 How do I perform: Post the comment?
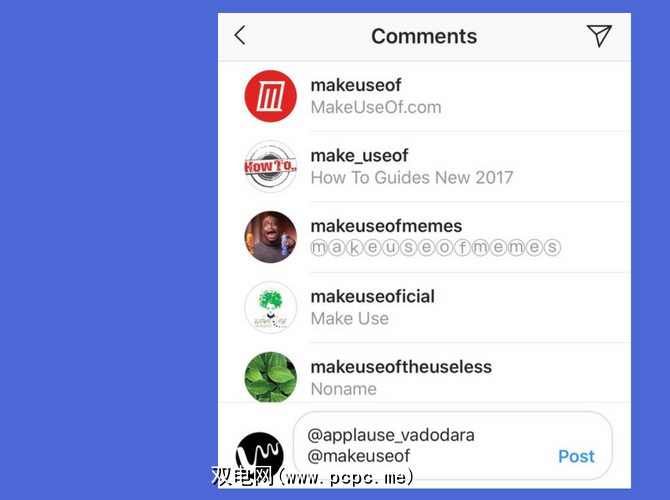click(x=576, y=456)
